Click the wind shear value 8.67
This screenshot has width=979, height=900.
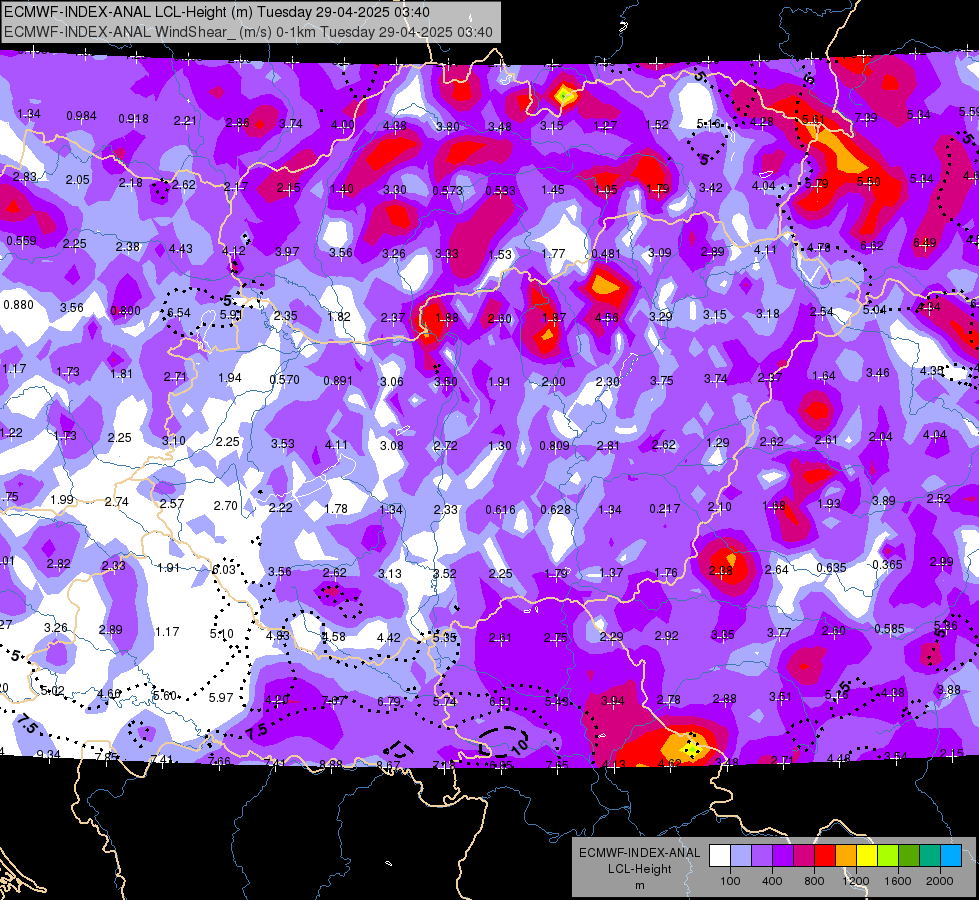388,765
